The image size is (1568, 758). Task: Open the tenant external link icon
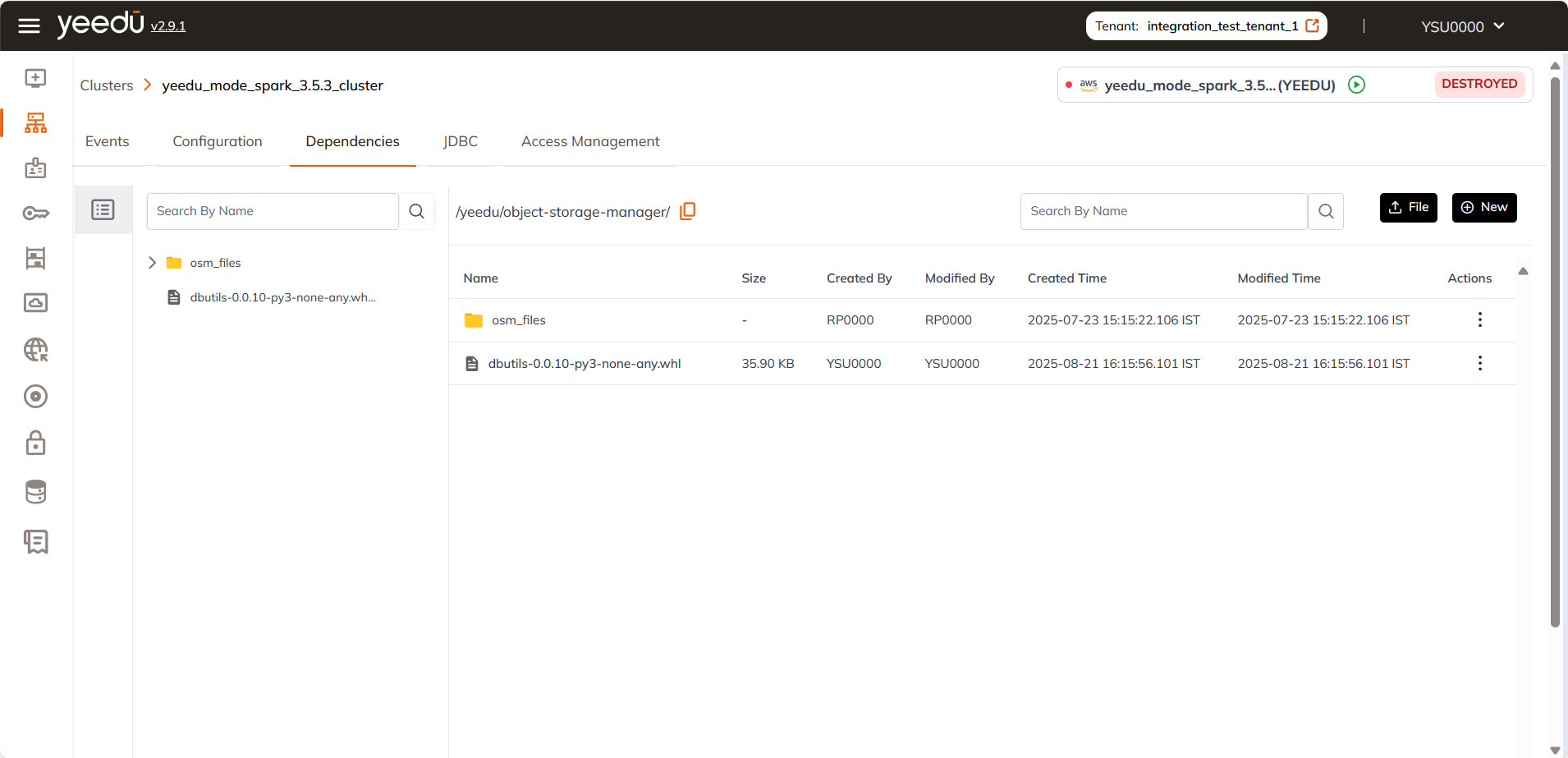[x=1313, y=25]
